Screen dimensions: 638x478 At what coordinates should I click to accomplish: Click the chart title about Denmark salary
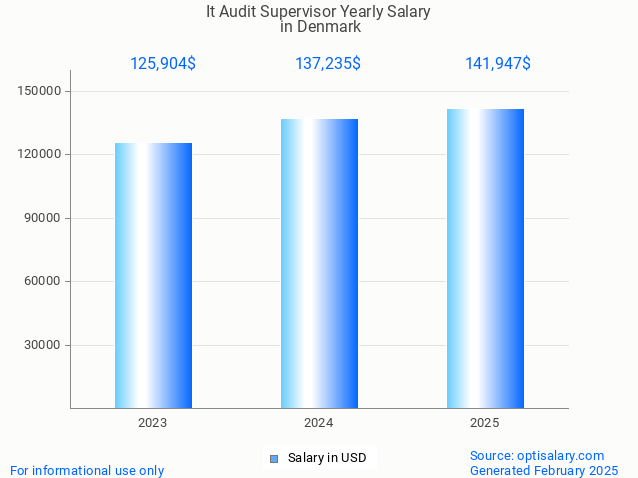(x=319, y=19)
